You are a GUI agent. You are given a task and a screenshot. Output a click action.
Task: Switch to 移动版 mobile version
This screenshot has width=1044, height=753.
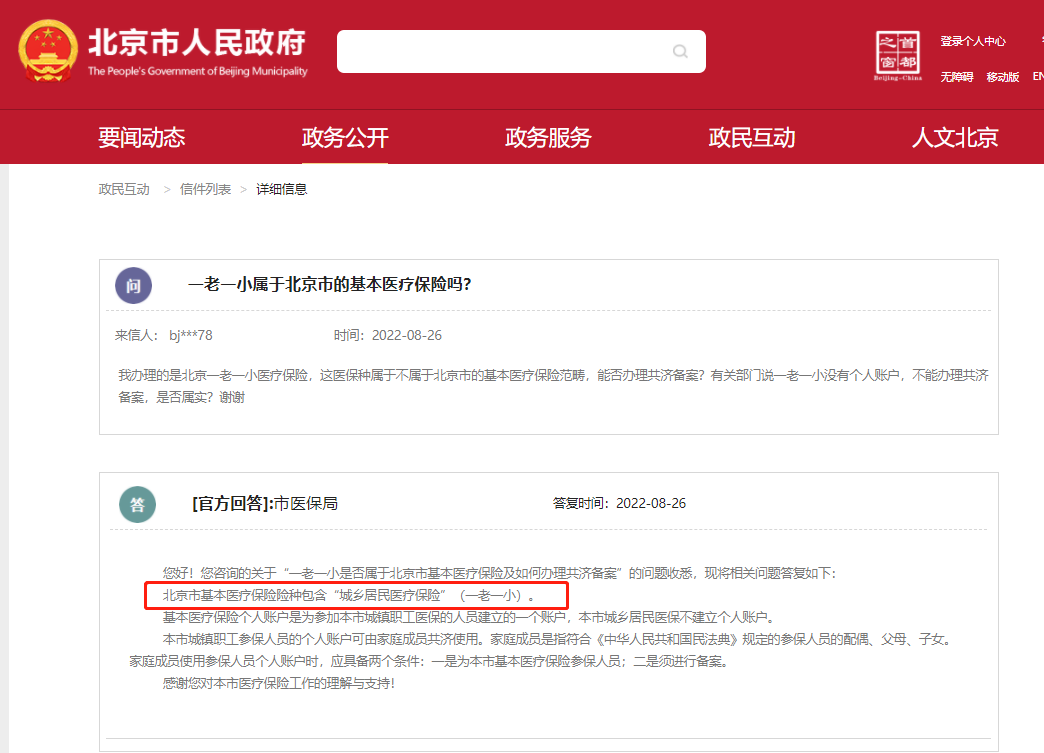coord(1002,77)
